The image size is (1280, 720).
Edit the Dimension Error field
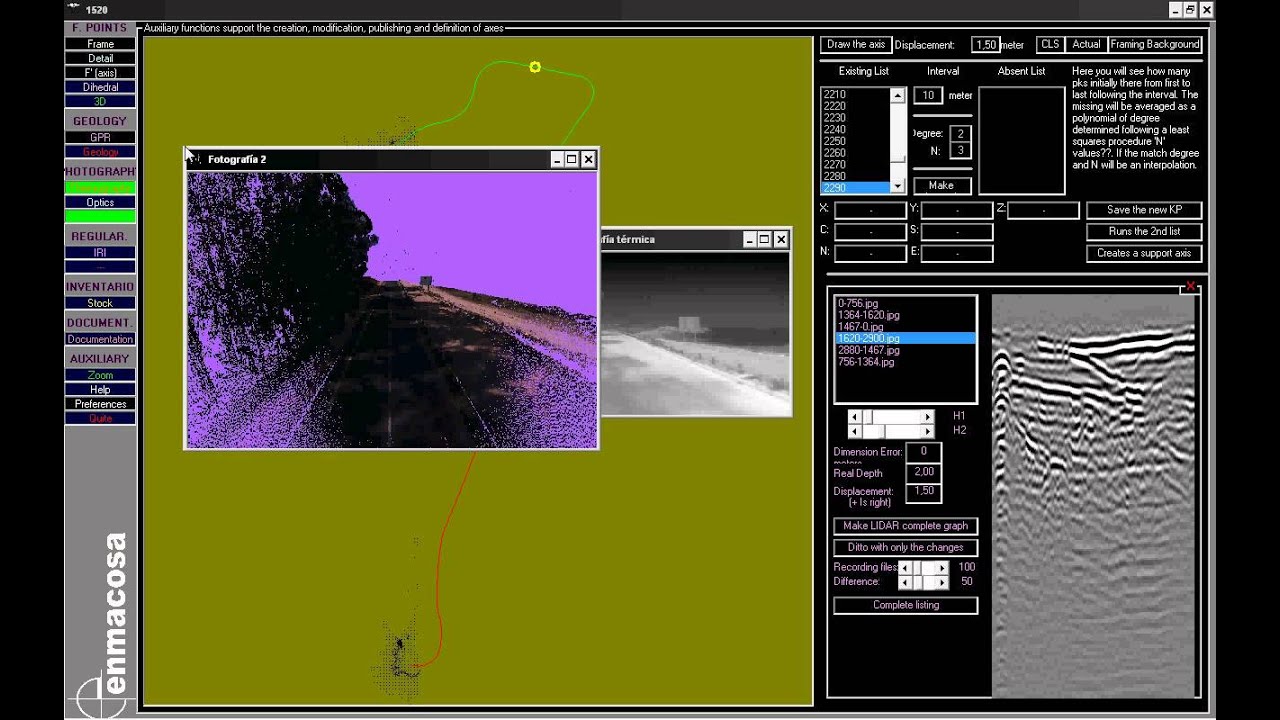[924, 452]
